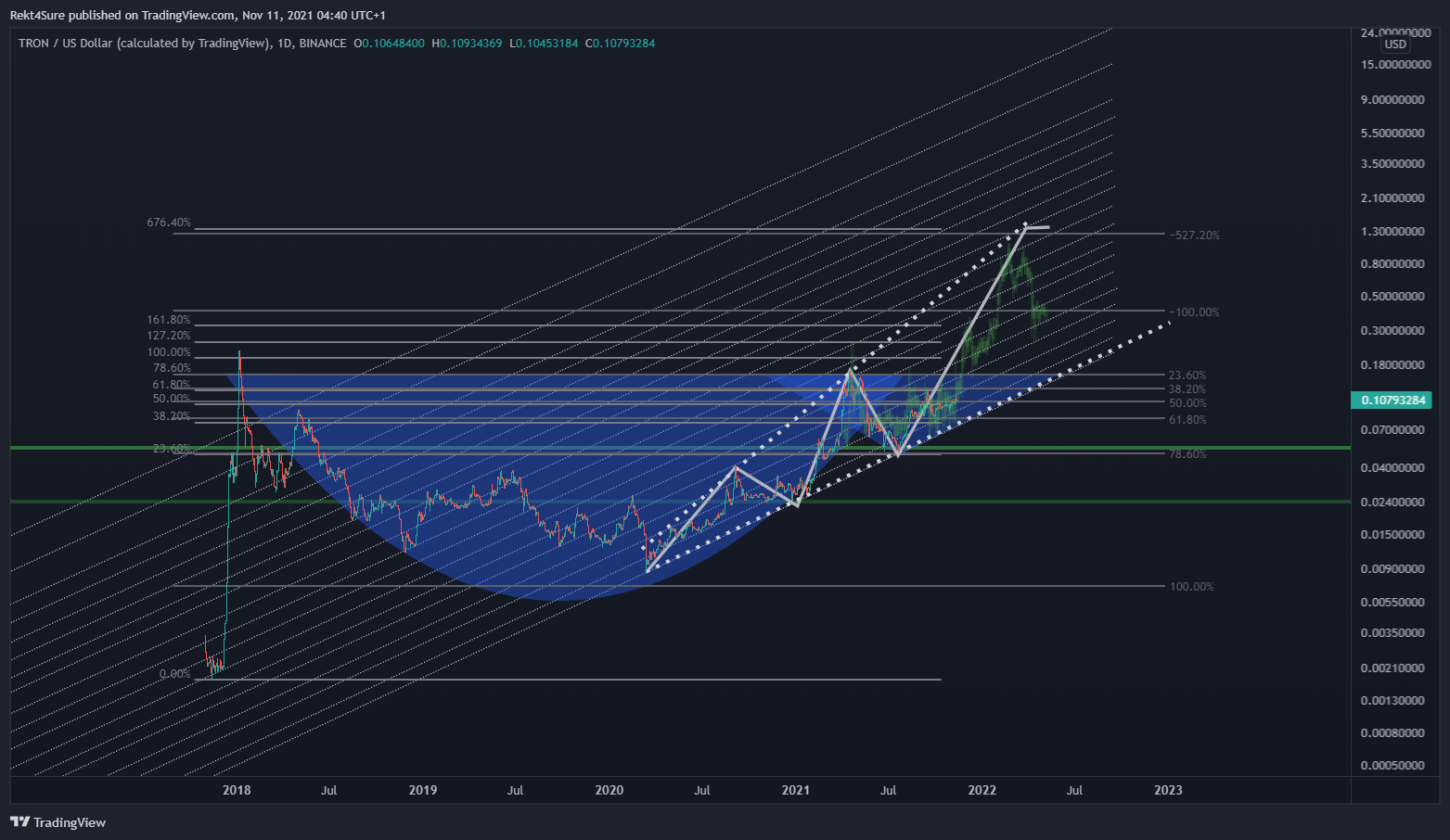
Task: Click the 2021 label on the time axis
Action: click(796, 791)
